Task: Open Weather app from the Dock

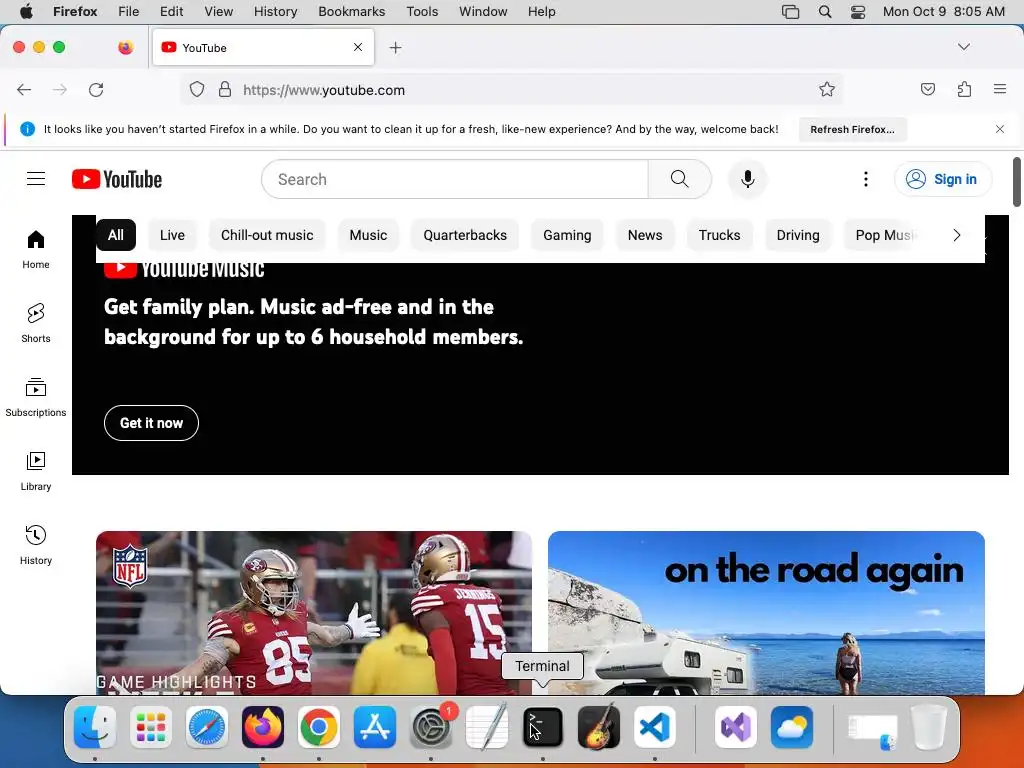Action: pos(792,727)
